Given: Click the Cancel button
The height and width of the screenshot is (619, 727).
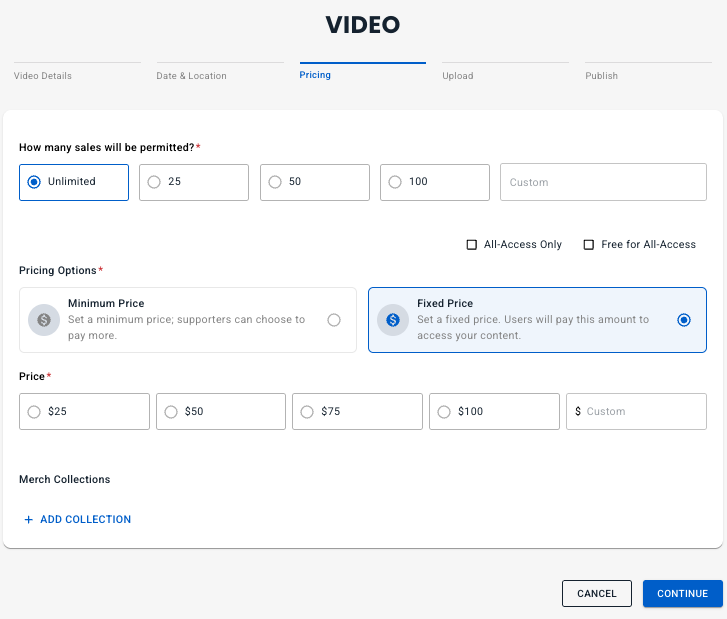Looking at the screenshot, I should 597,594.
